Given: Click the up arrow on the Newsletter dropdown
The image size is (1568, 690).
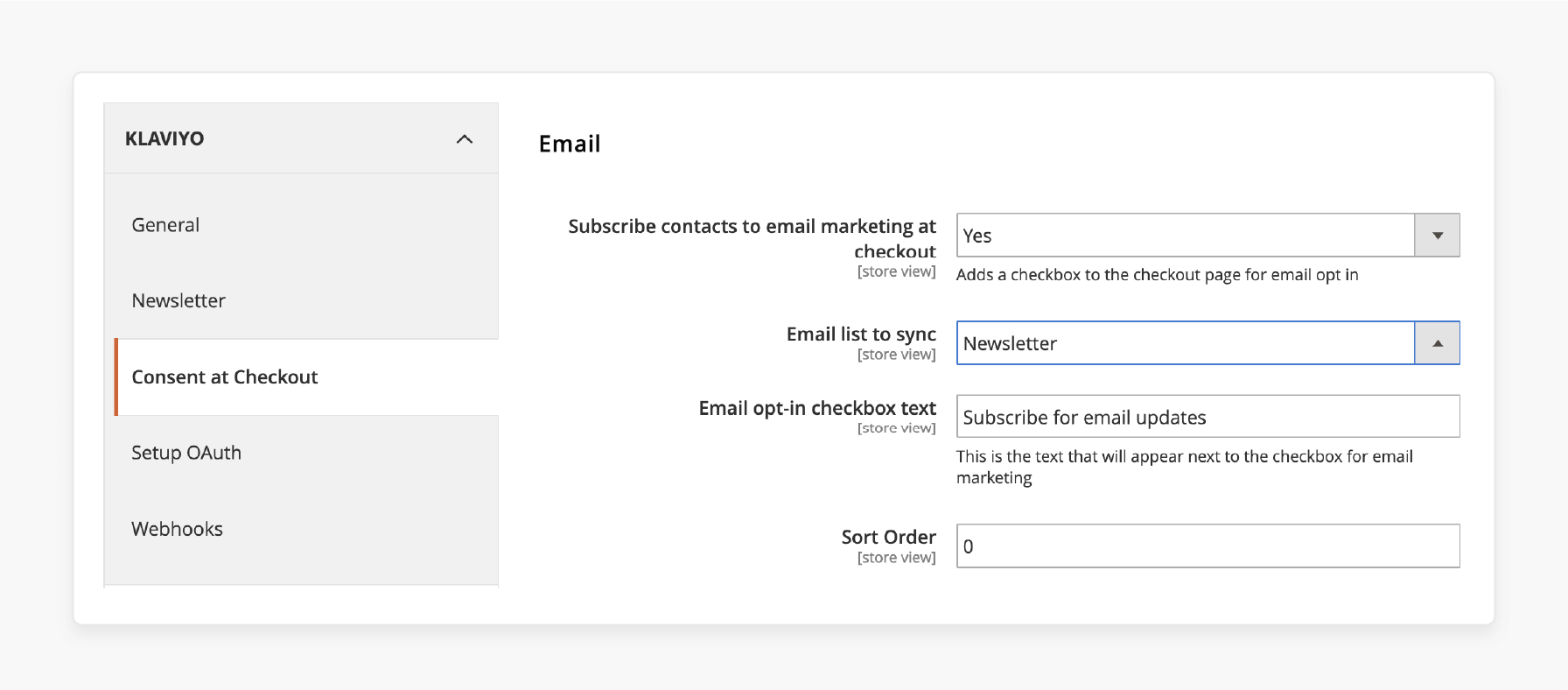Looking at the screenshot, I should coord(1438,343).
